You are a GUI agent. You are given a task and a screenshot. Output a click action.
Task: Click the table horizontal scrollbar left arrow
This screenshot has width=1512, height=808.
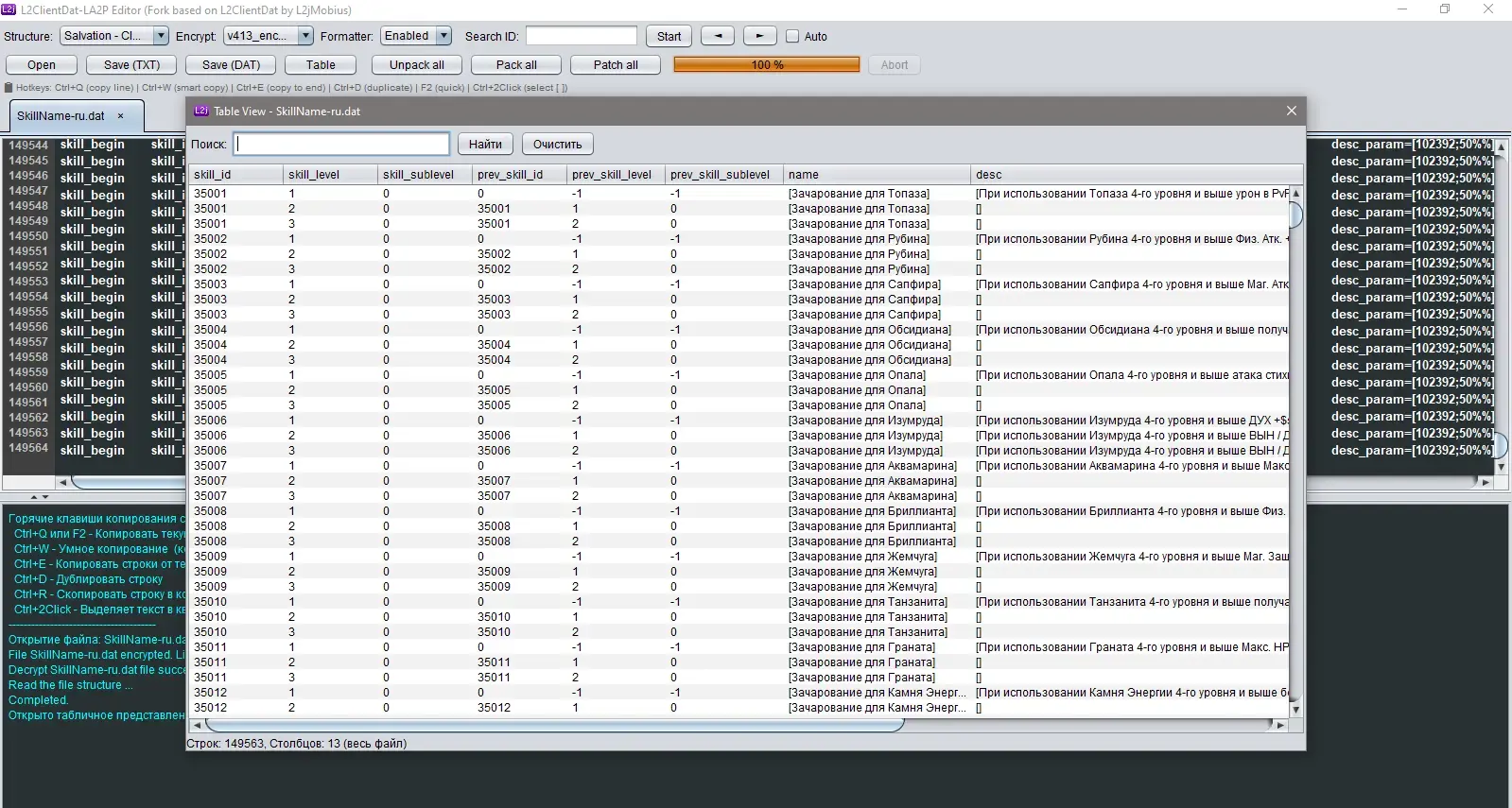point(197,725)
